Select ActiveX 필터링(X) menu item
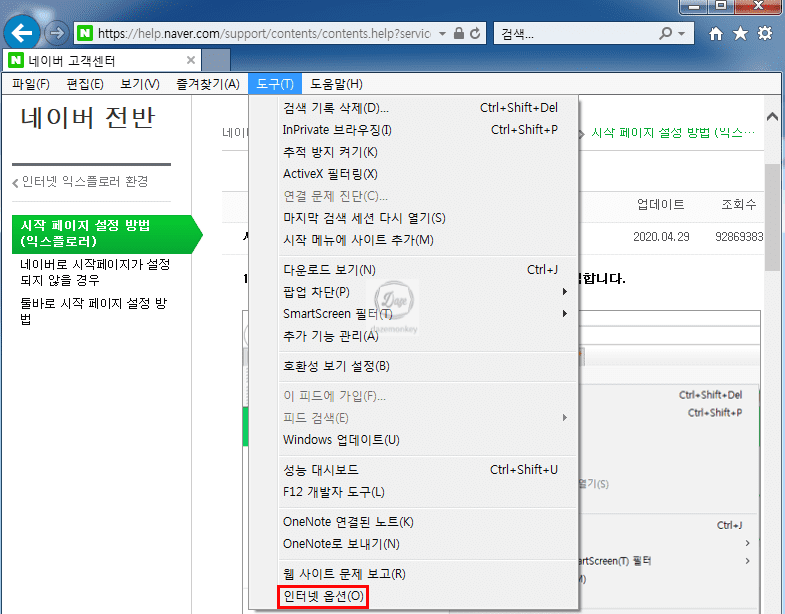The image size is (785, 614). point(414,174)
